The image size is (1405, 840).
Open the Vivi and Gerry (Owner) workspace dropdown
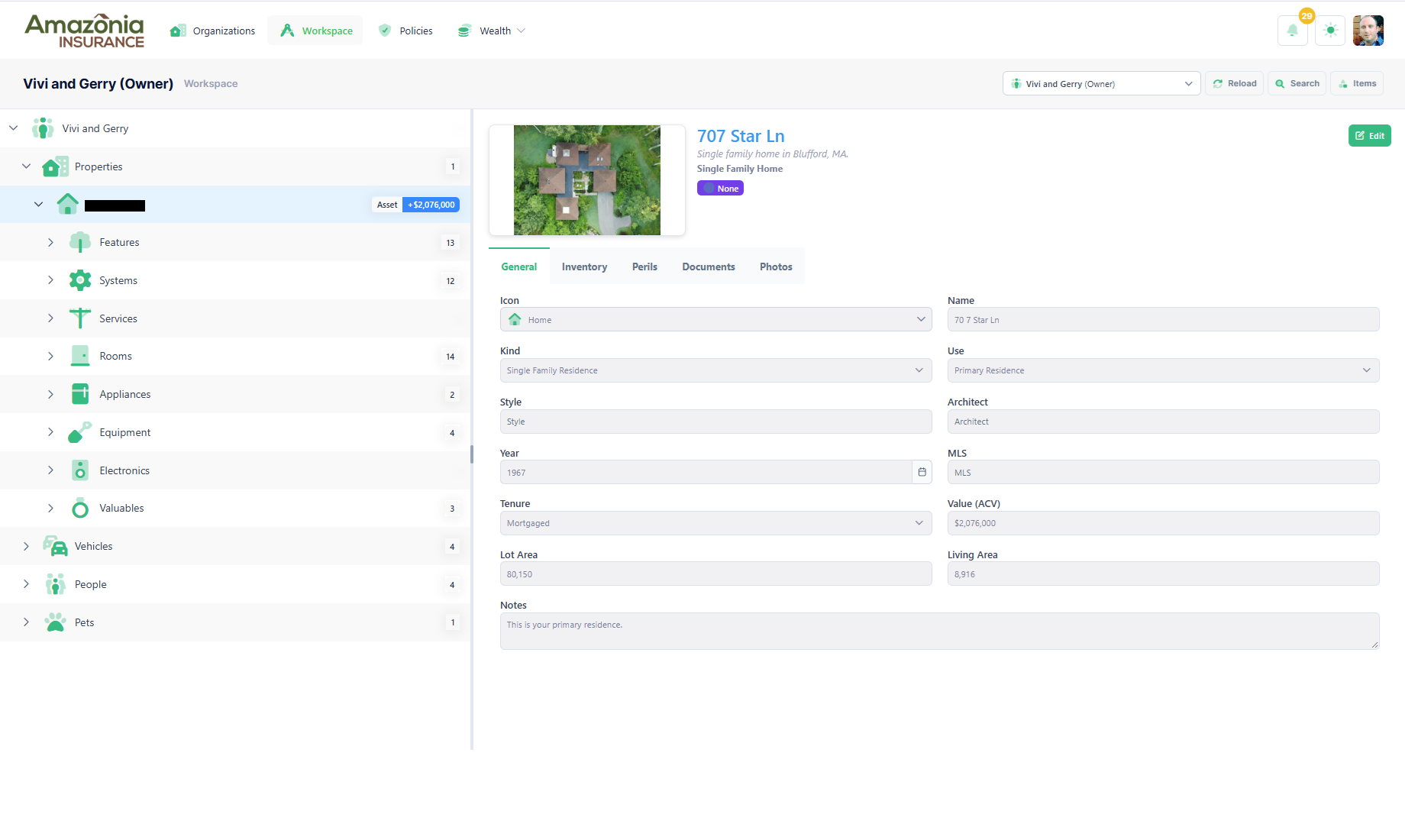(1101, 83)
